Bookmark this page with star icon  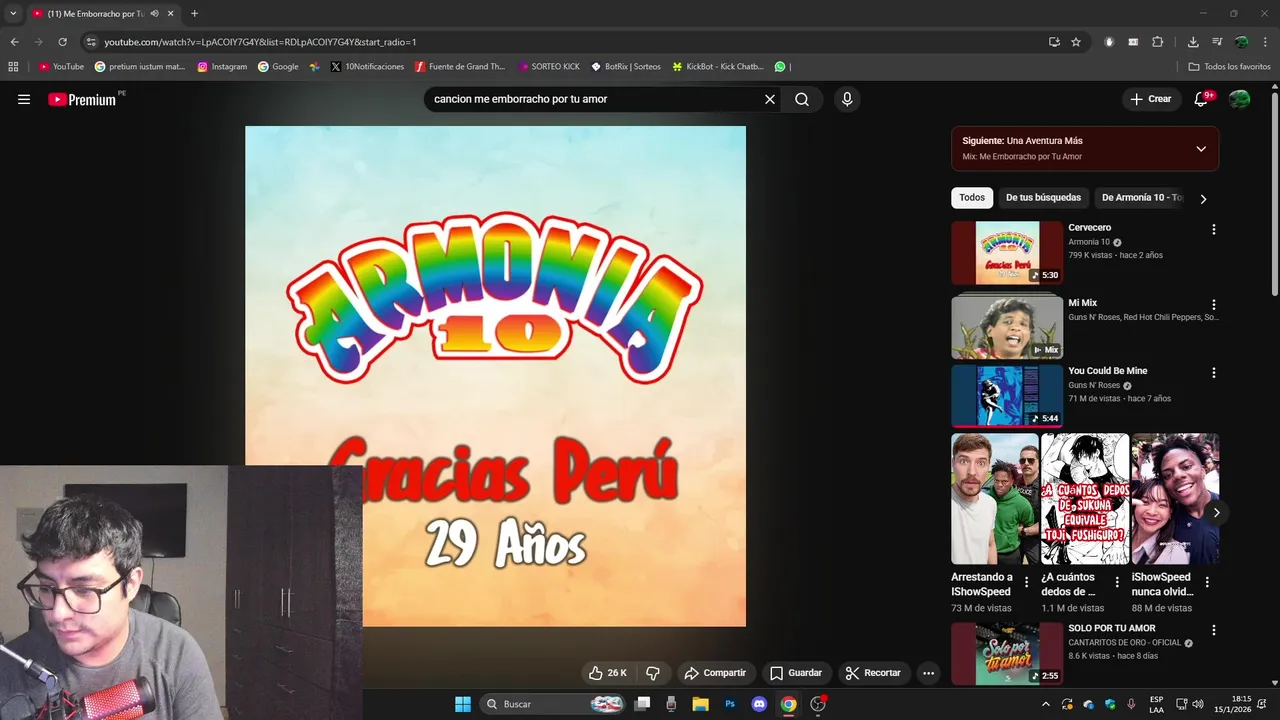point(1076,42)
